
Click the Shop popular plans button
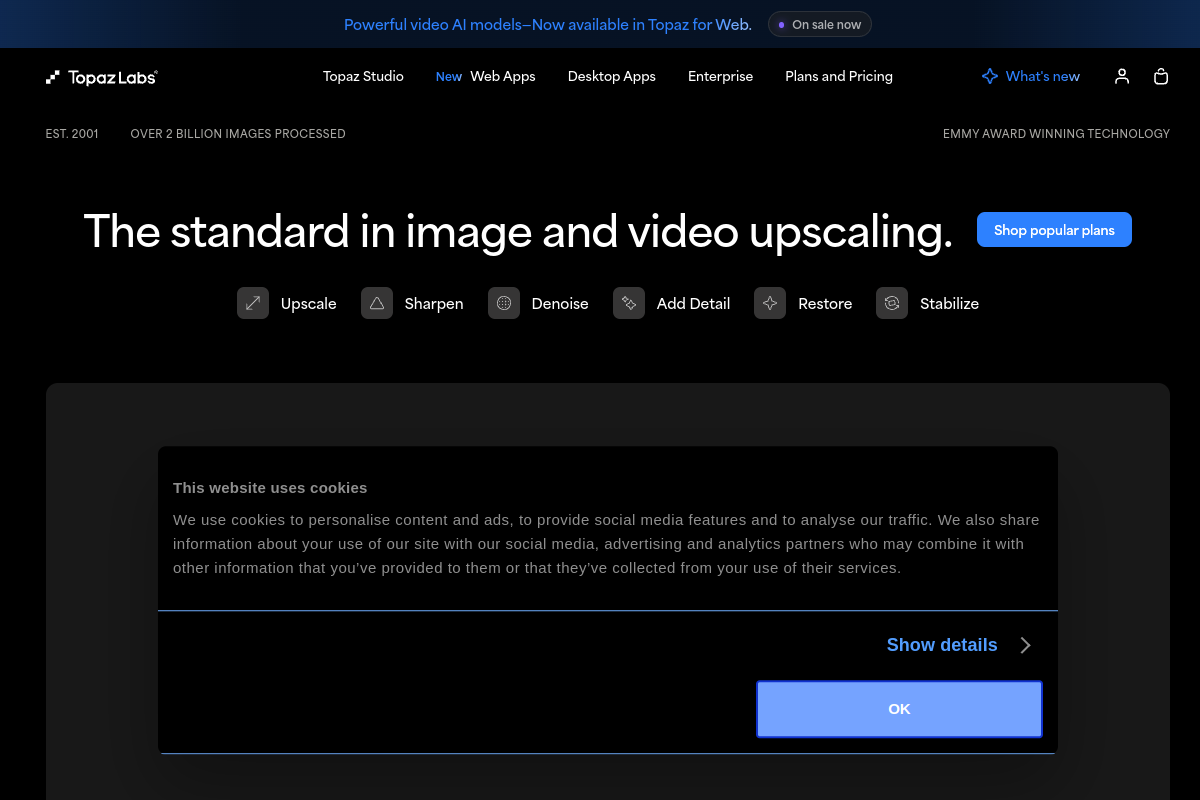(1054, 230)
